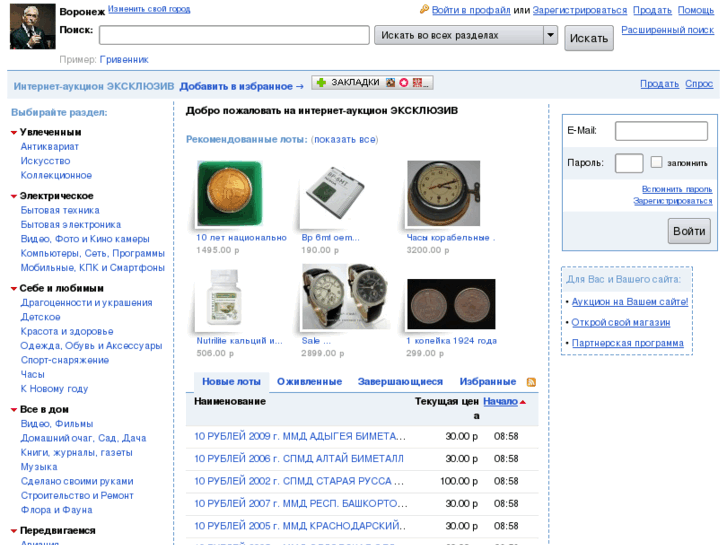Collapse the Электрическое category section
727x545 pixels.
click(14, 196)
